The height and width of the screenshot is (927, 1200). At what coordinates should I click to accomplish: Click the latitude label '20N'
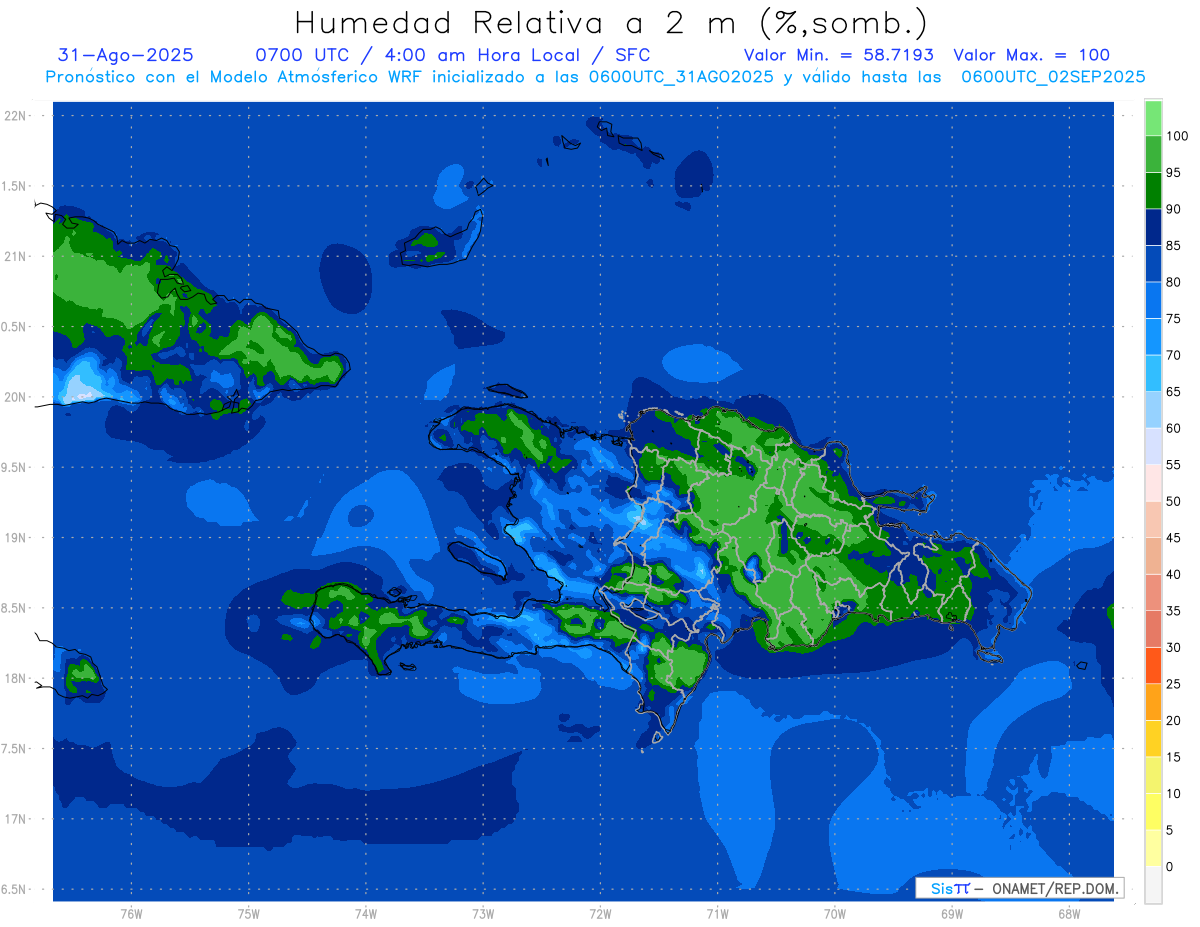point(15,398)
